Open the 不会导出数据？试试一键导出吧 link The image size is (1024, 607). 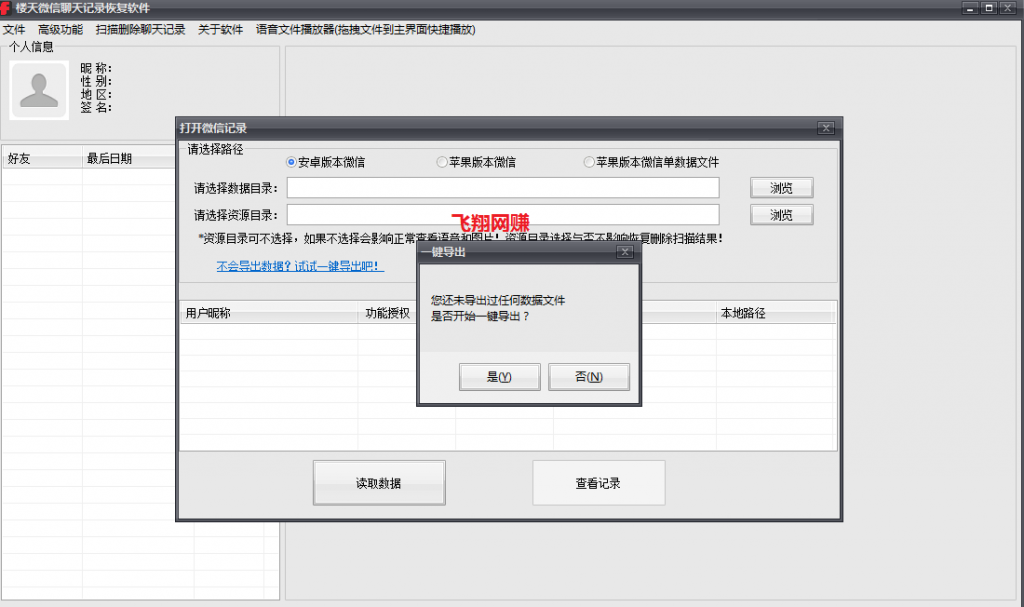click(x=300, y=267)
